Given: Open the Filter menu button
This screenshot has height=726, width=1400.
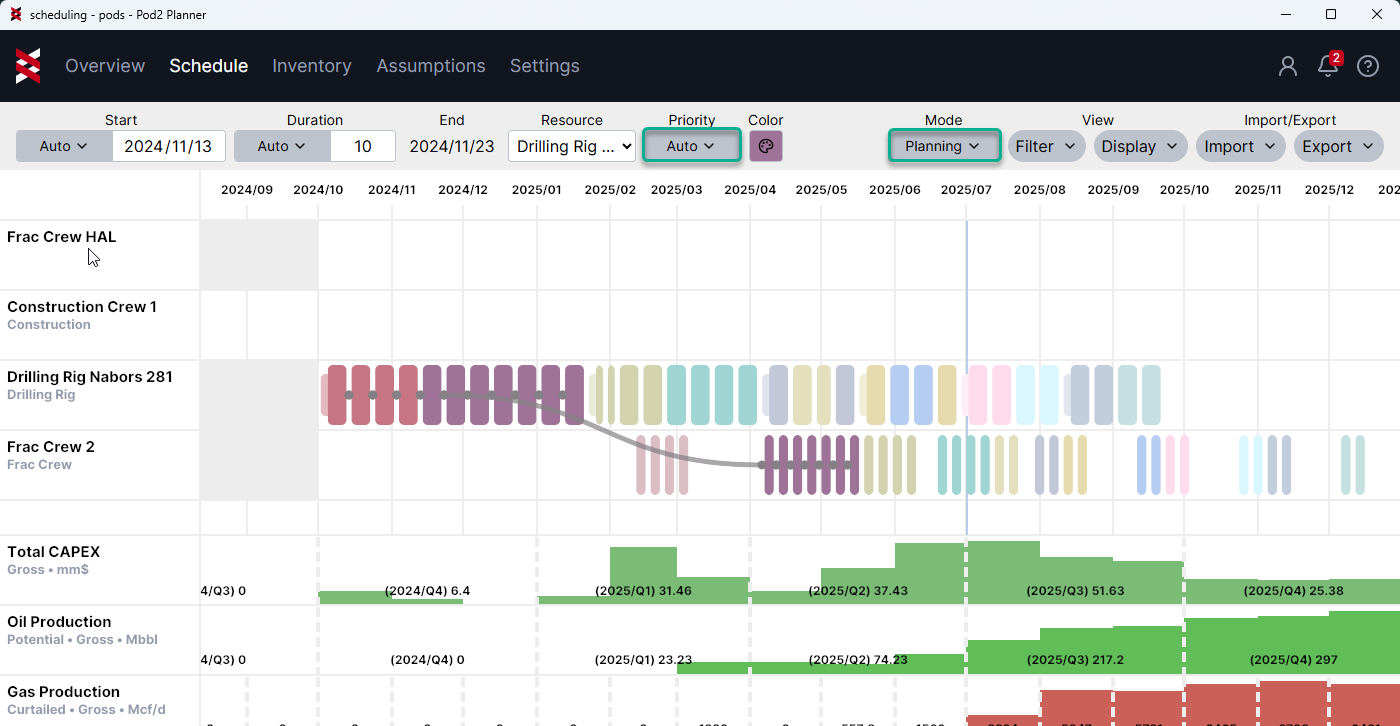Looking at the screenshot, I should click(1045, 146).
